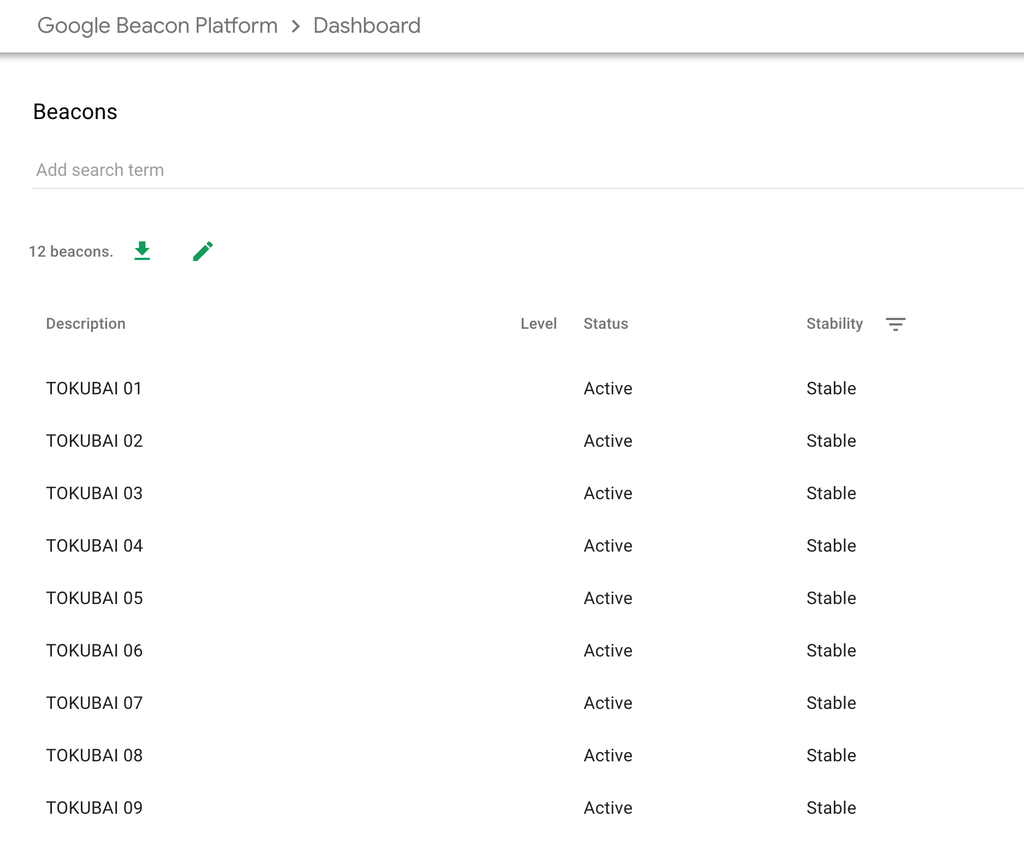Image resolution: width=1024 pixels, height=852 pixels.
Task: Open beacon TOKUBAI 07
Action: coord(94,703)
